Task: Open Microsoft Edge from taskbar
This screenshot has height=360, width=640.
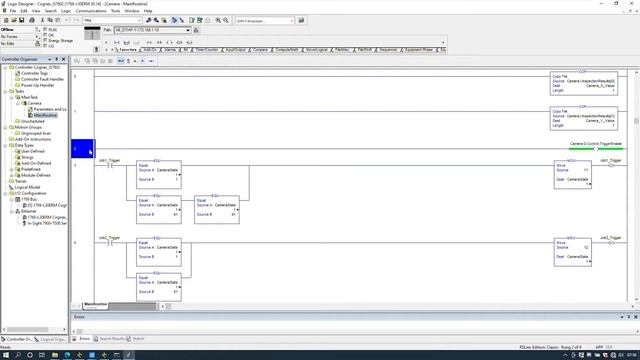Action: [67, 355]
